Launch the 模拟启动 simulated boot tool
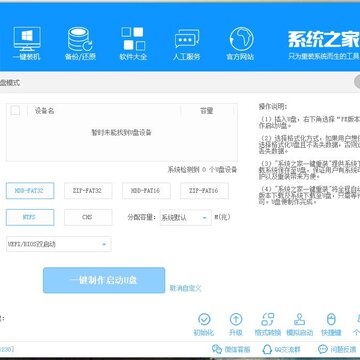This screenshot has width=360, height=360. 300,324
